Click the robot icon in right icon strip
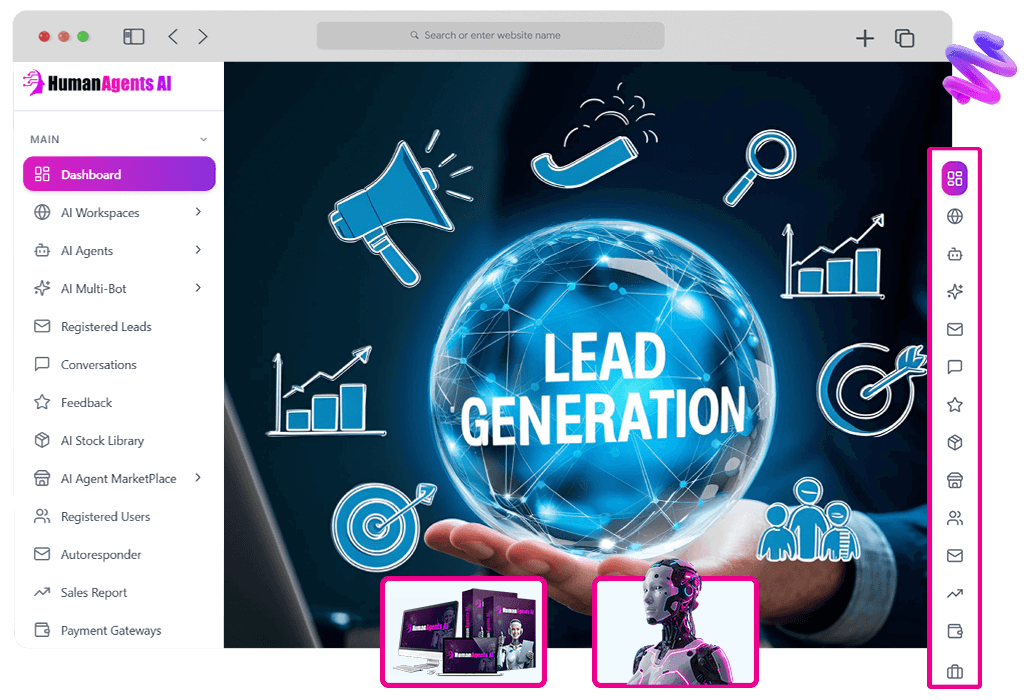Screen dimensions: 1027x700 pos(954,254)
